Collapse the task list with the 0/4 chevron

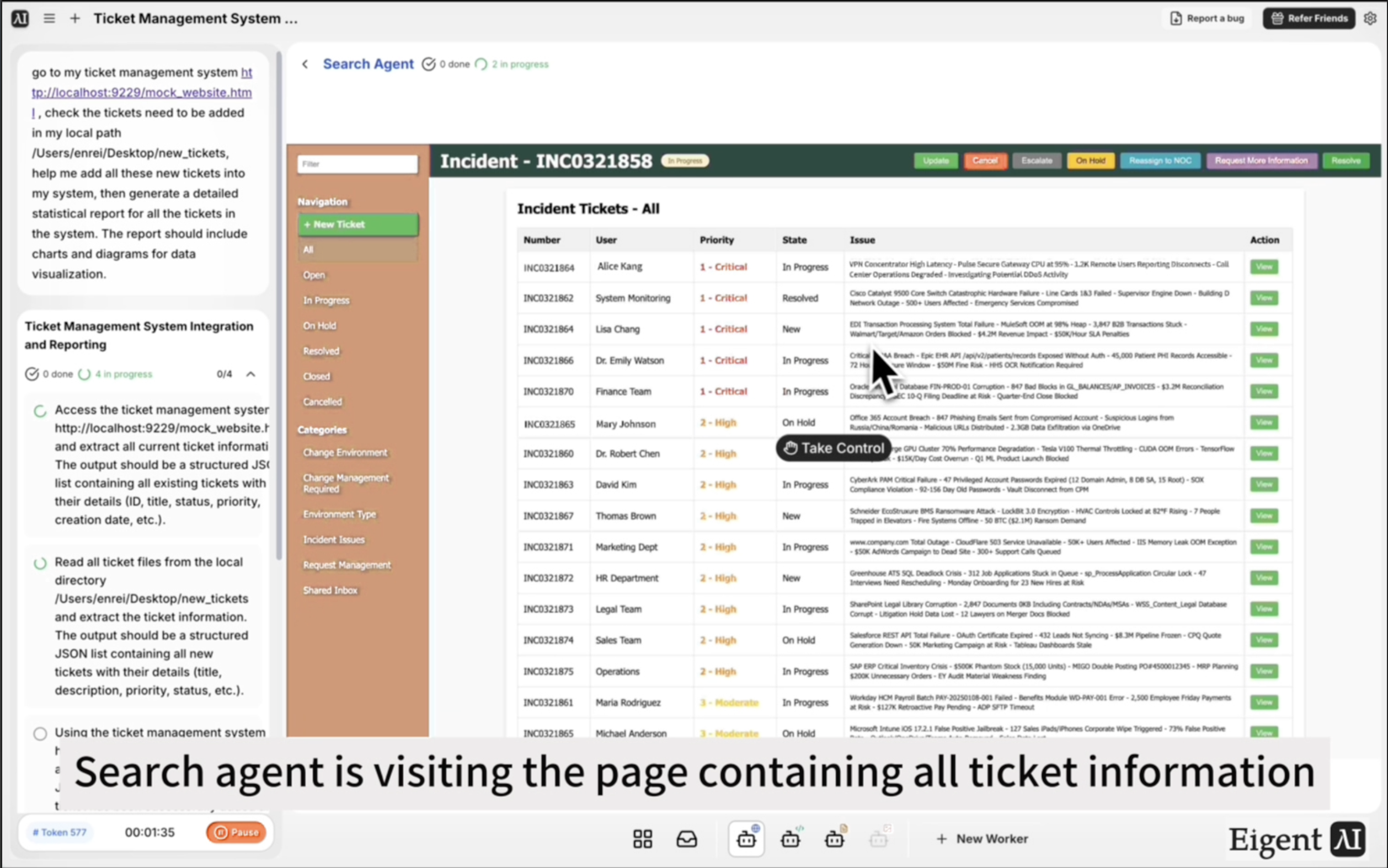(x=251, y=374)
